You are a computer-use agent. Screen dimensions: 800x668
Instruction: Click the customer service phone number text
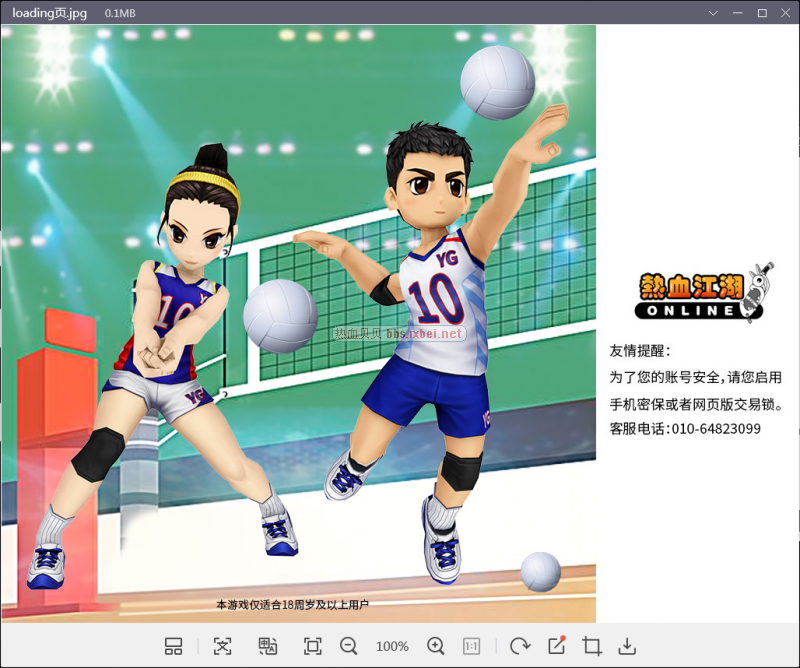[x=685, y=428]
